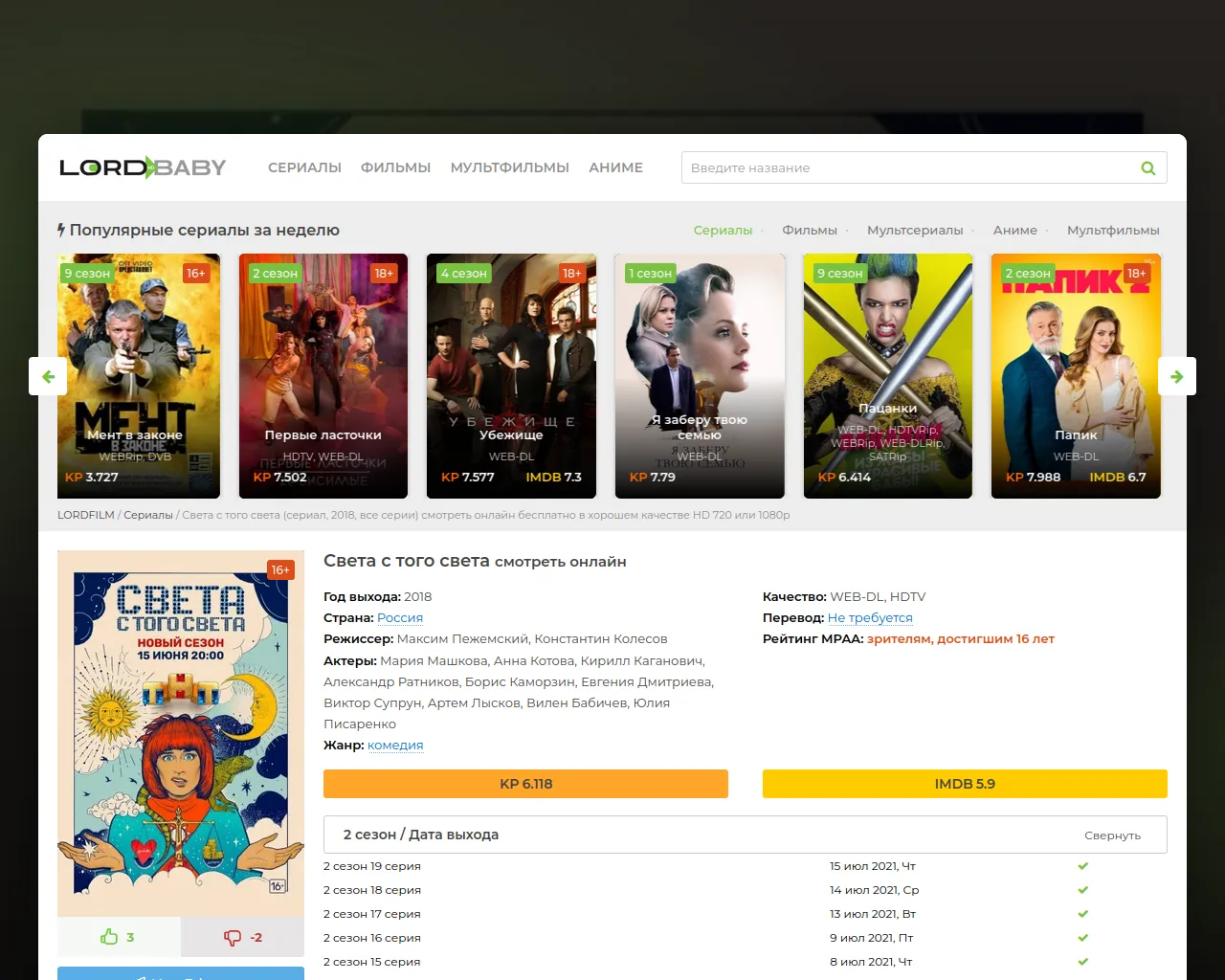Click the LordBaby logo
The image size is (1225, 980).
142,167
